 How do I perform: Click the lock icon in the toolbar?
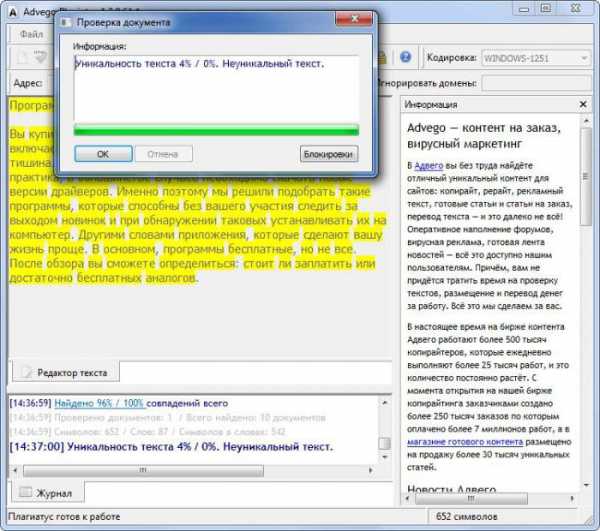pos(382,57)
